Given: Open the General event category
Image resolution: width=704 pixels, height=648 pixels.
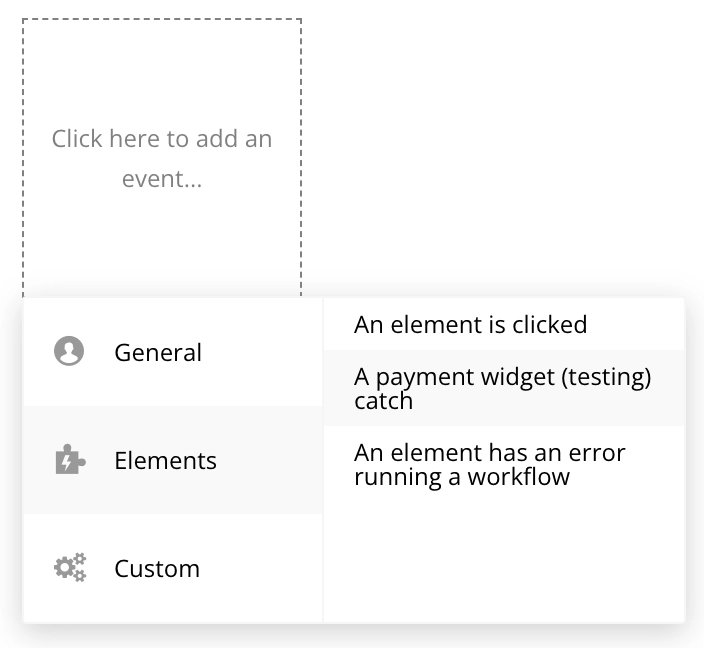Looking at the screenshot, I should coord(172,352).
